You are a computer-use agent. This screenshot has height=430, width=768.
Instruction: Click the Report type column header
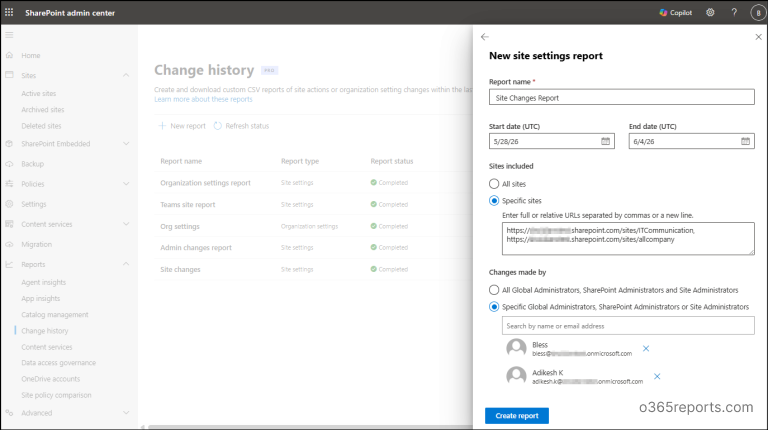[300, 161]
